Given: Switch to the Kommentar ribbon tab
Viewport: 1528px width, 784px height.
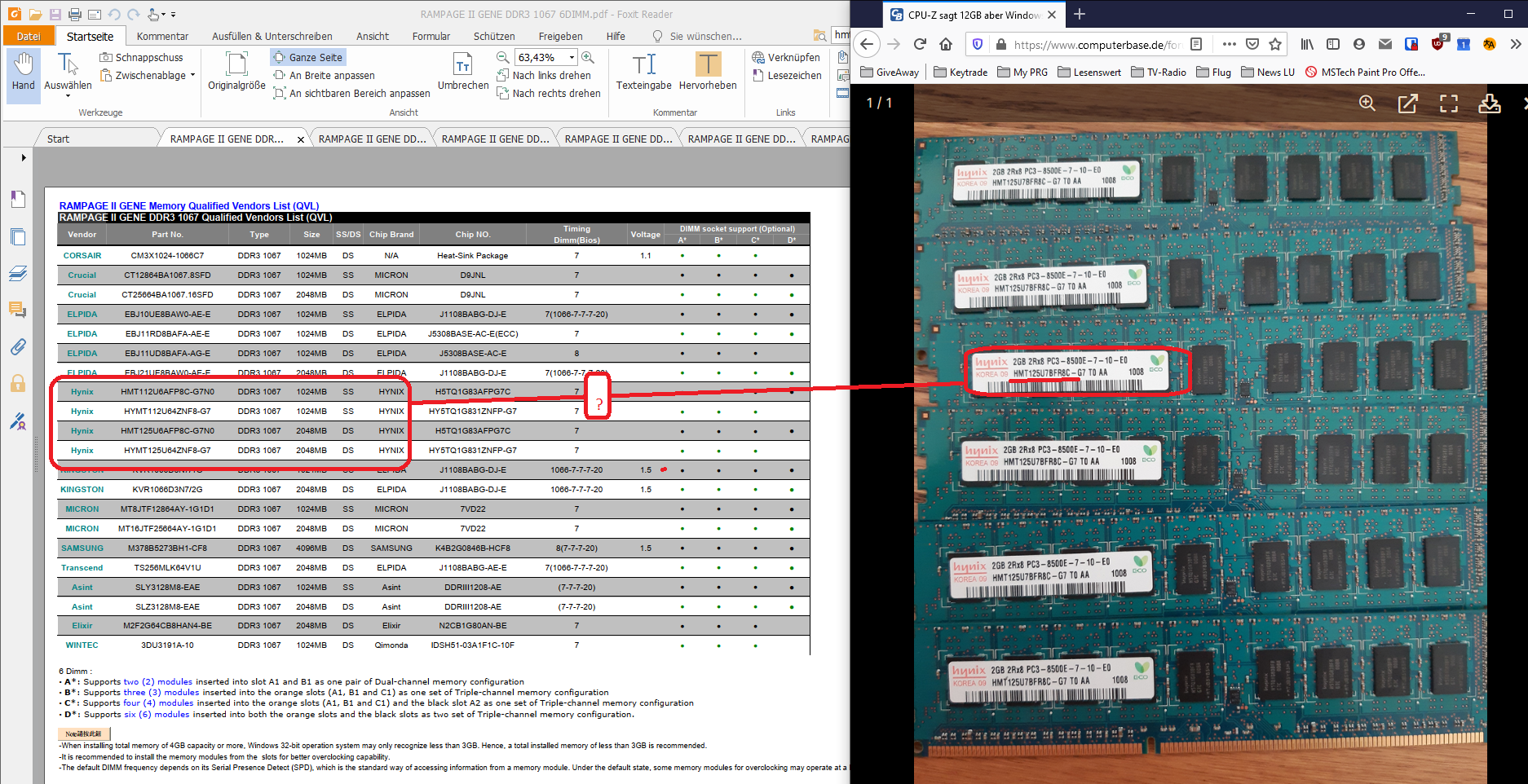Looking at the screenshot, I should click(162, 36).
